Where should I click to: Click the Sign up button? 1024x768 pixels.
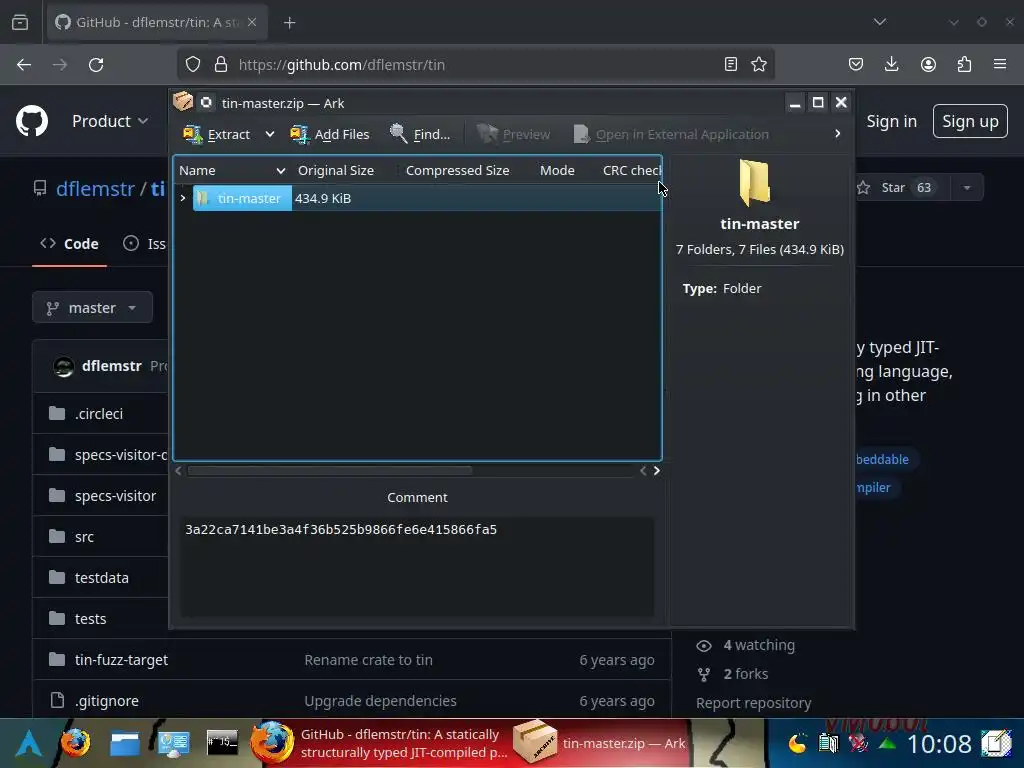[x=970, y=121]
